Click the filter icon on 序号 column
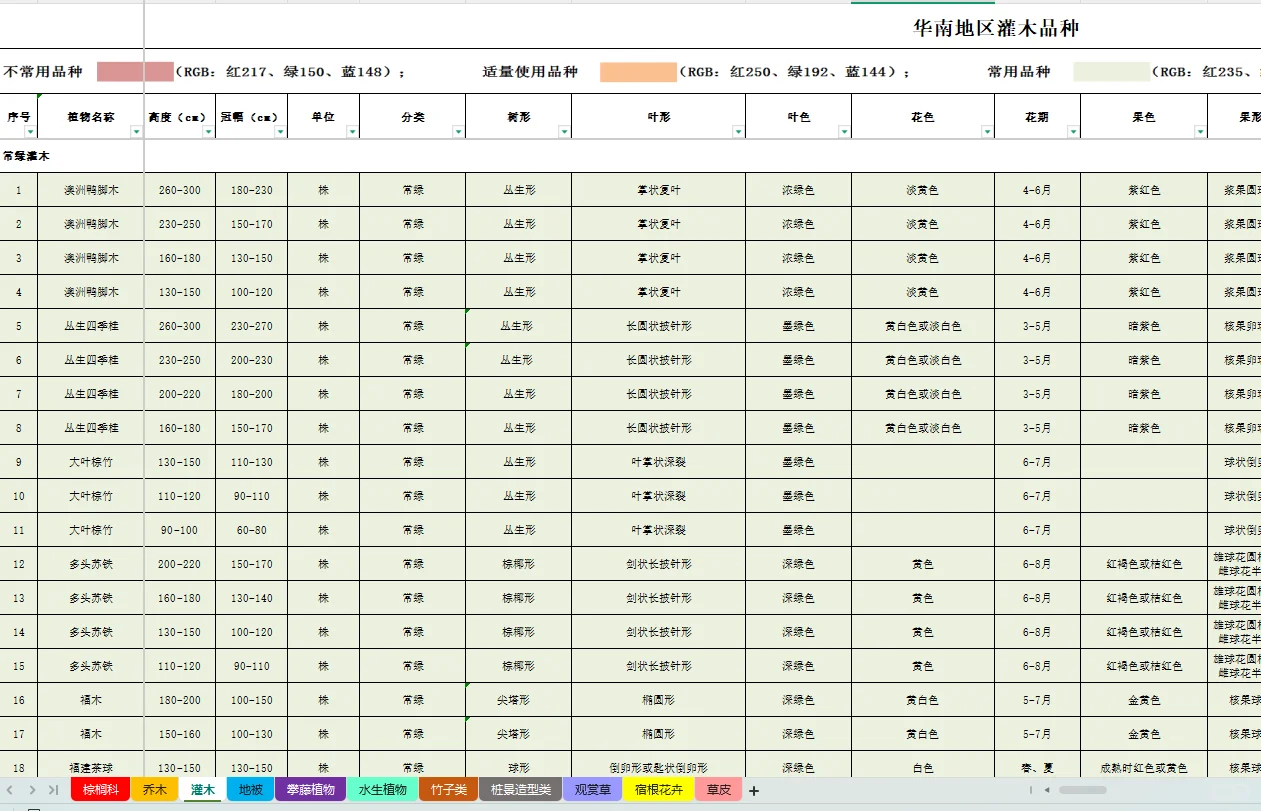The height and width of the screenshot is (811, 1261). 31,131
